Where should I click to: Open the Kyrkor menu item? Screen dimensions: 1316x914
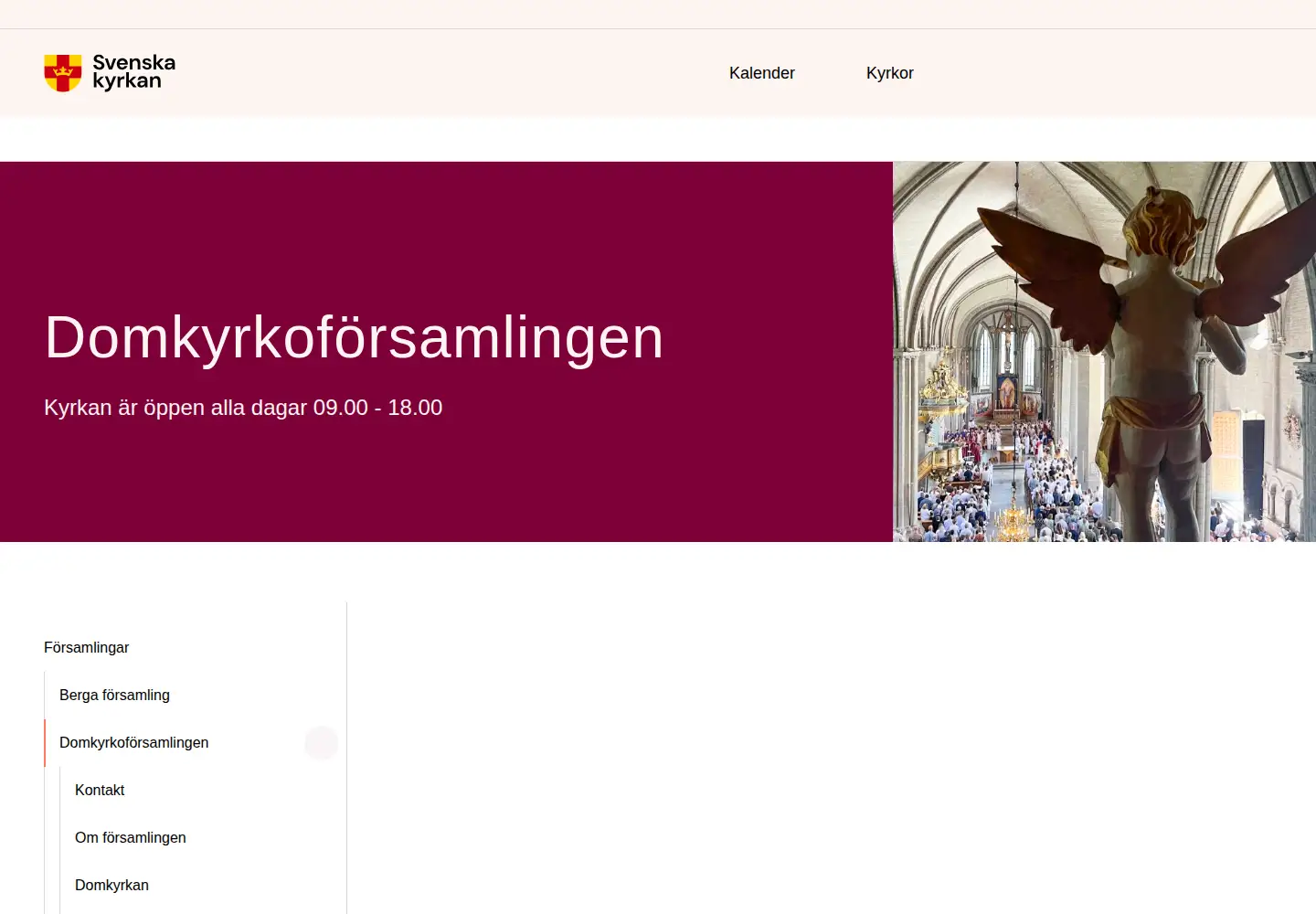[890, 73]
